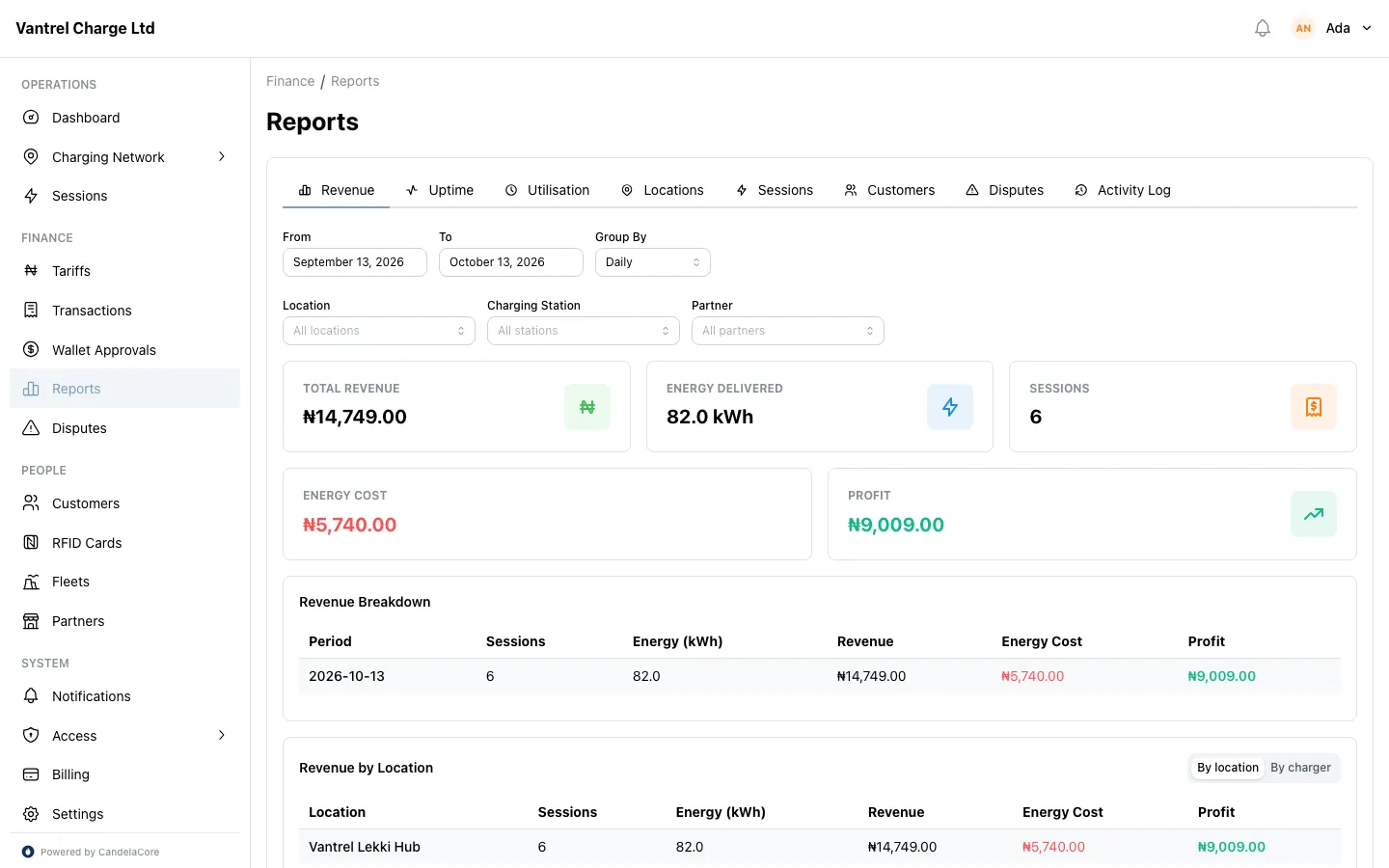Open the Sessions report tab
Viewport: 1389px width, 868px height.
click(775, 190)
